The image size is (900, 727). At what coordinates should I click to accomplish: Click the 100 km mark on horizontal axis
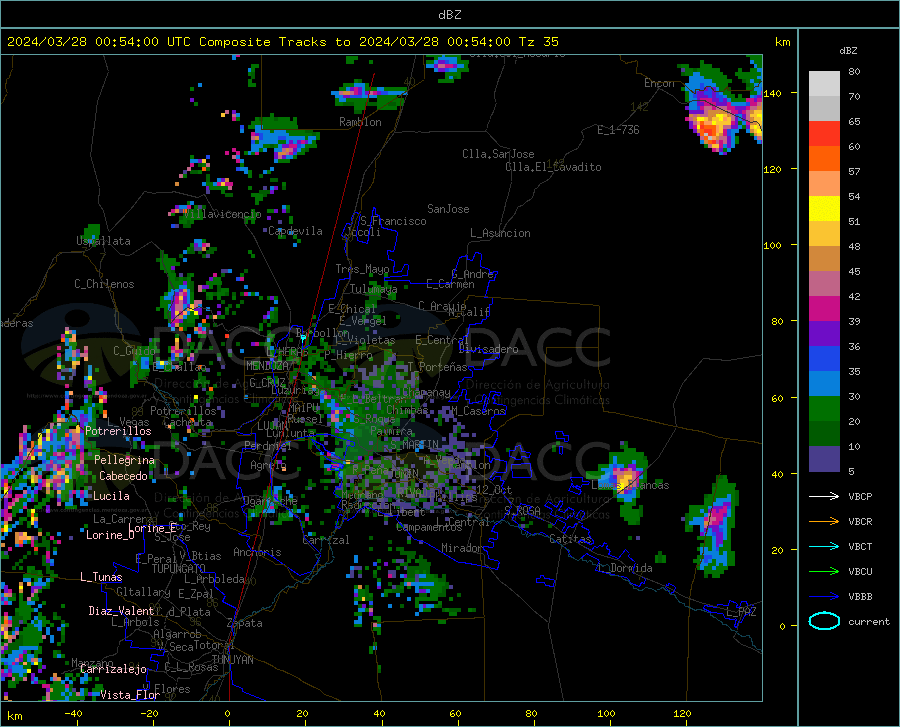[x=607, y=714]
